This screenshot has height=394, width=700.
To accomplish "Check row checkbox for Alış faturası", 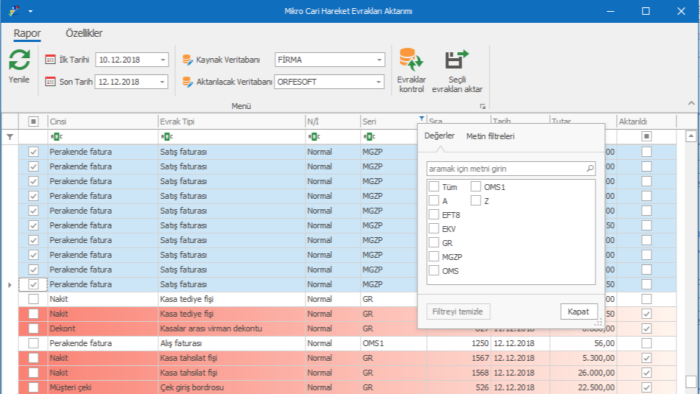I will click(x=33, y=343).
